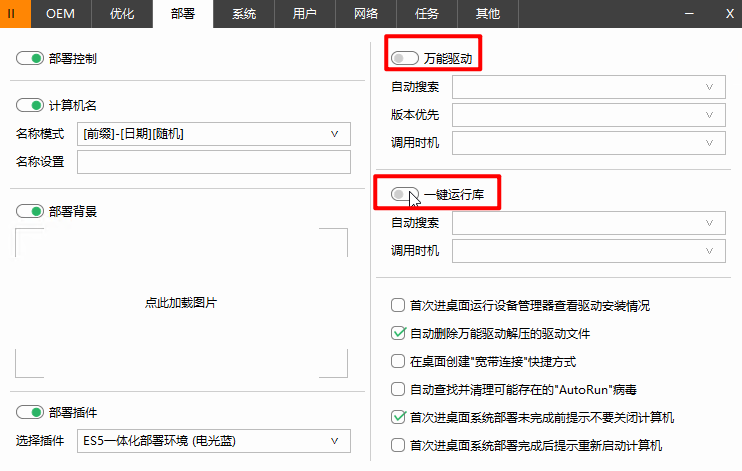The width and height of the screenshot is (742, 471).
Task: Turn off the 计算机名 switch
Action: (x=30, y=106)
